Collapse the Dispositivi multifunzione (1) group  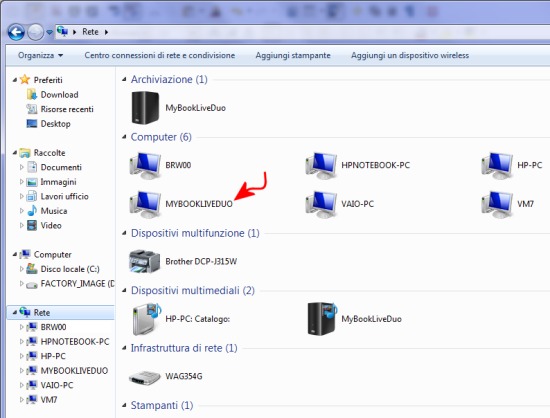pyautogui.click(x=124, y=233)
